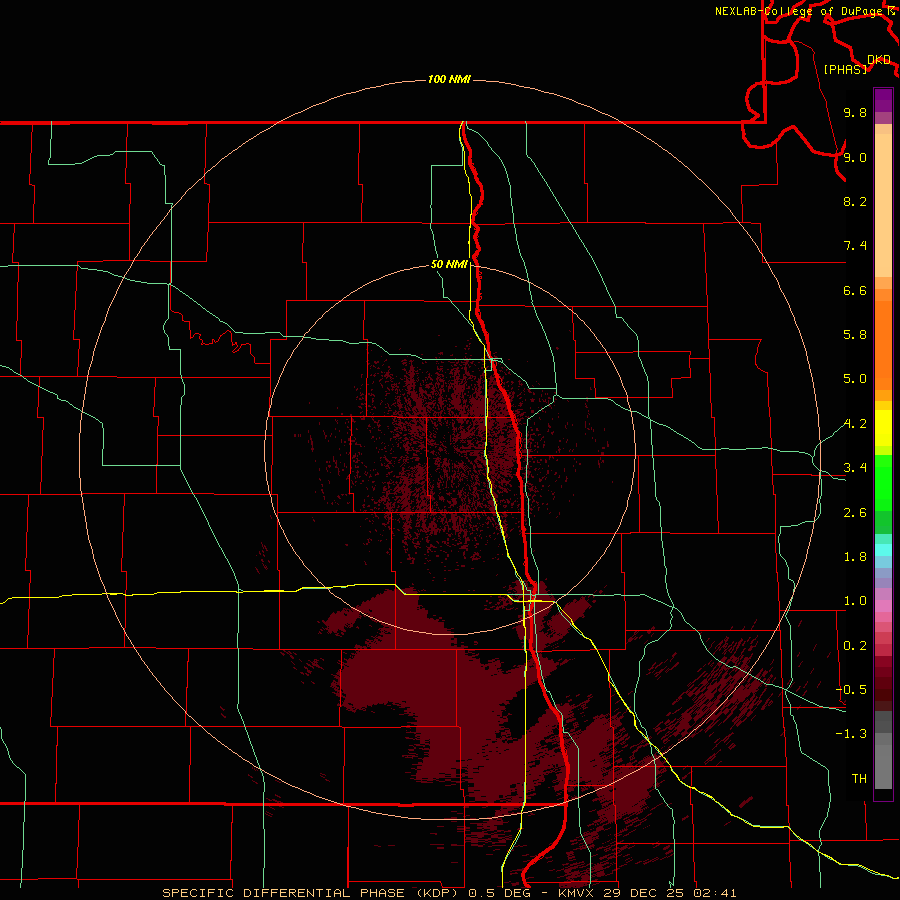Click the 0.2 value on the color scale
Image resolution: width=900 pixels, height=900 pixels.
coord(855,646)
